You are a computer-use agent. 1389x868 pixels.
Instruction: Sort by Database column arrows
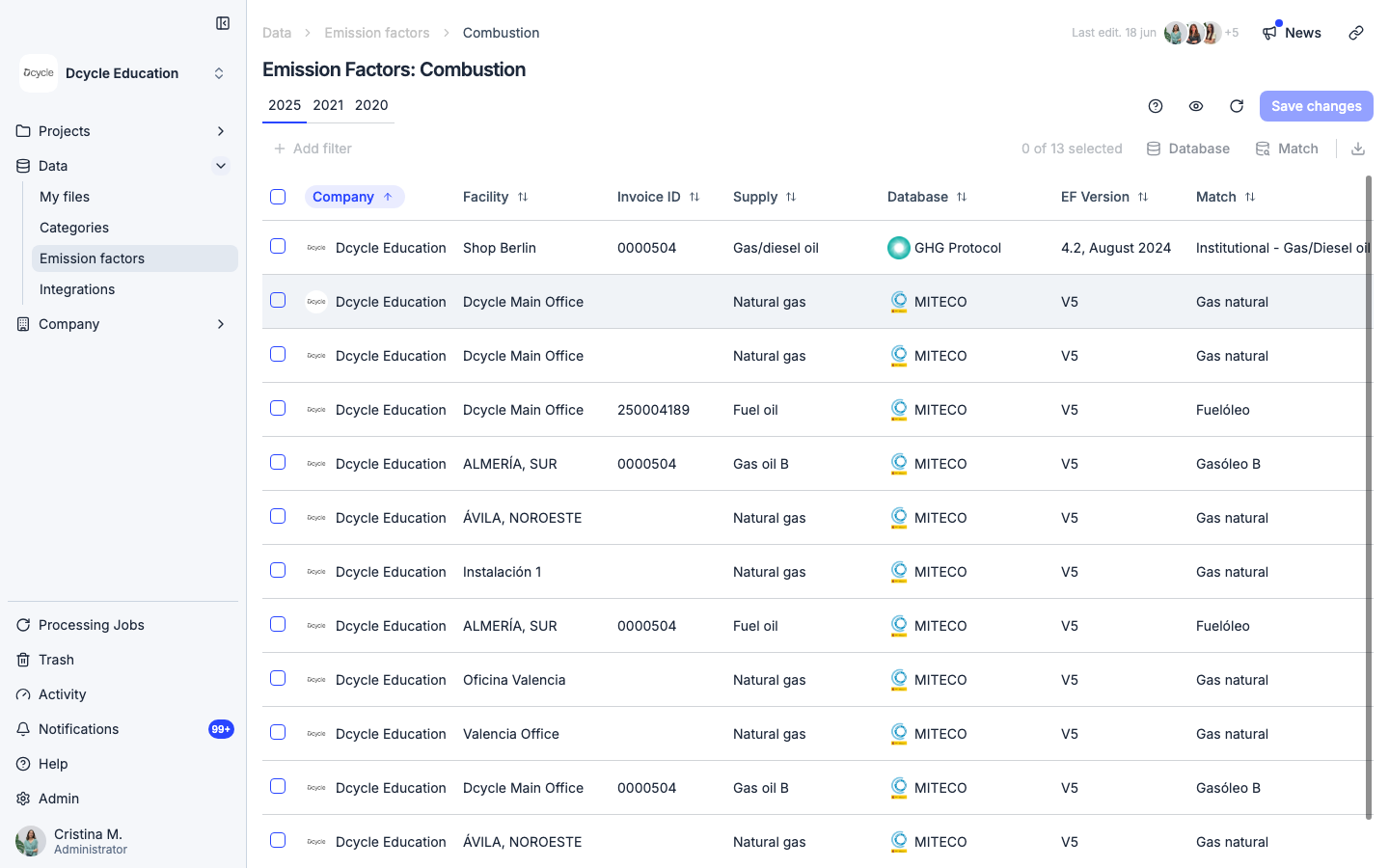coord(962,197)
